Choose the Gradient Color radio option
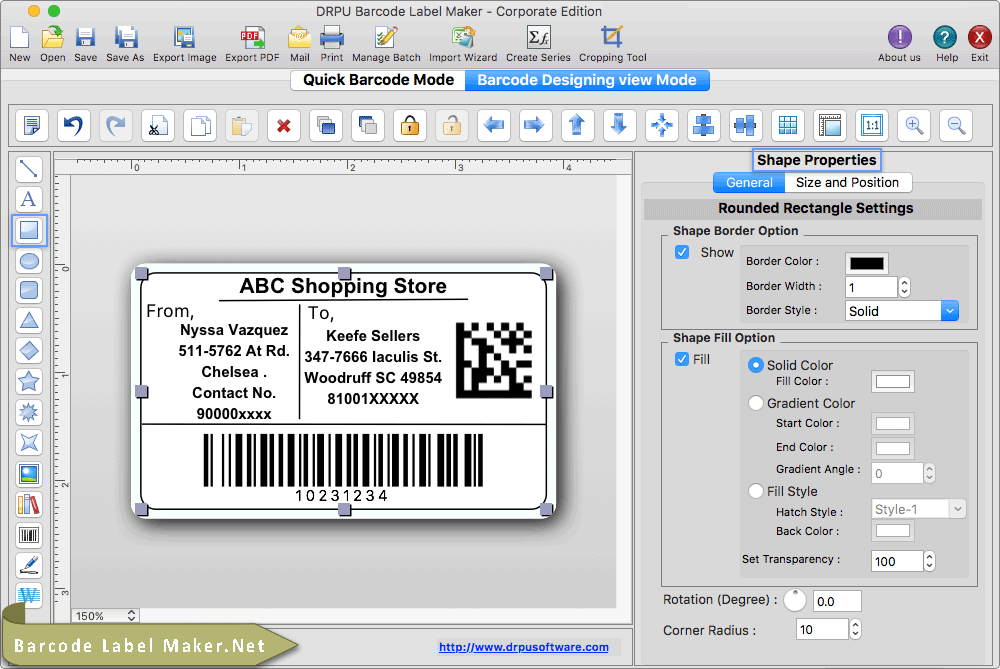Screen dimensions: 1000x669 (x=756, y=403)
